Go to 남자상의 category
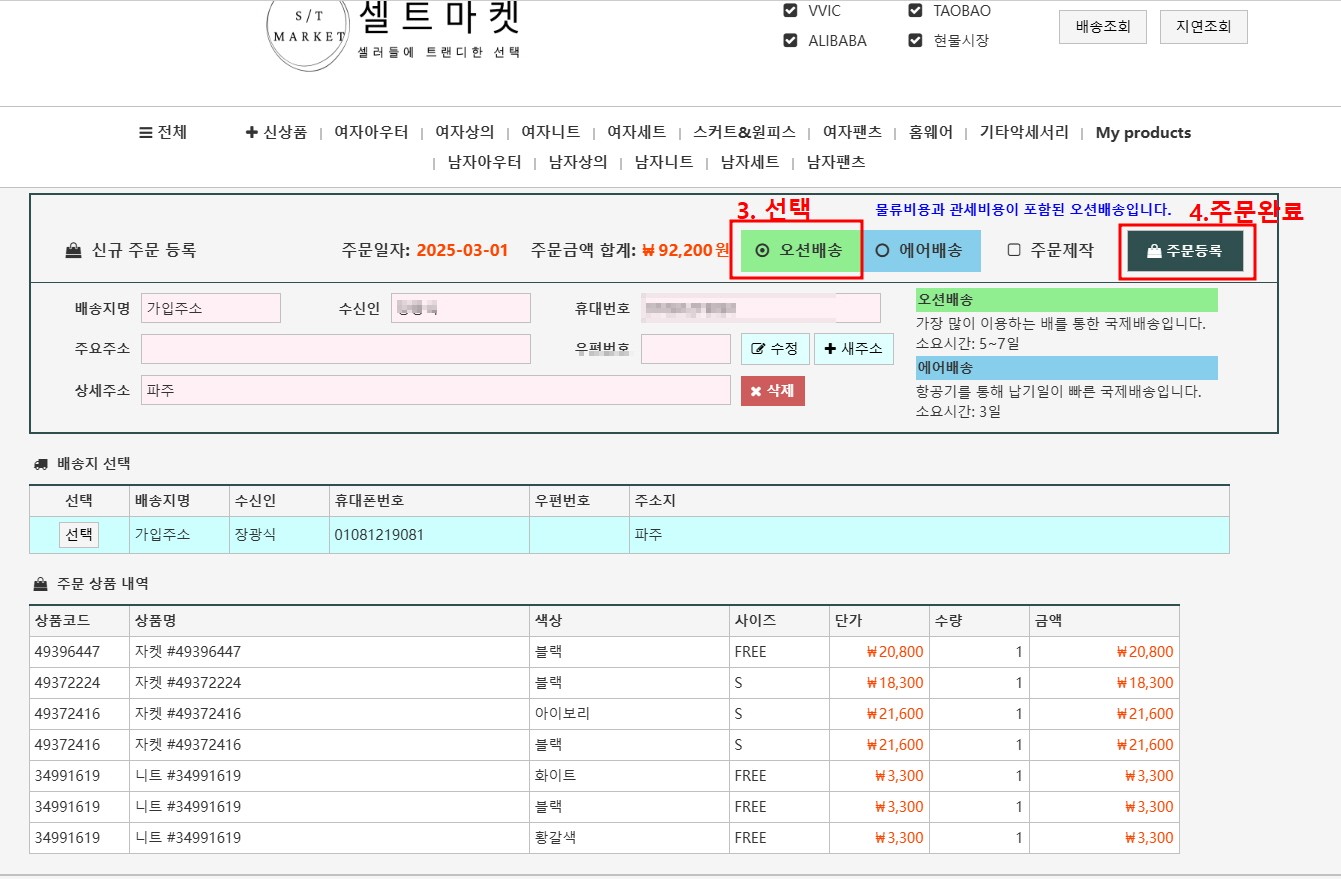Screen dimensions: 1341x879 pyautogui.click(x=578, y=162)
